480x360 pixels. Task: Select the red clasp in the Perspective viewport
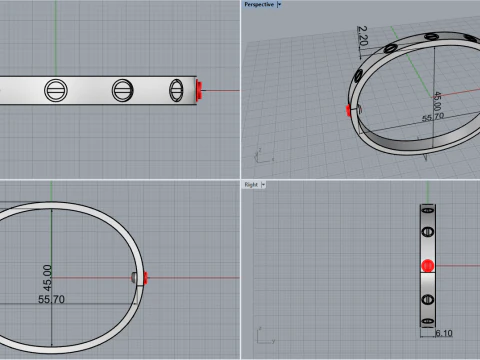349,110
